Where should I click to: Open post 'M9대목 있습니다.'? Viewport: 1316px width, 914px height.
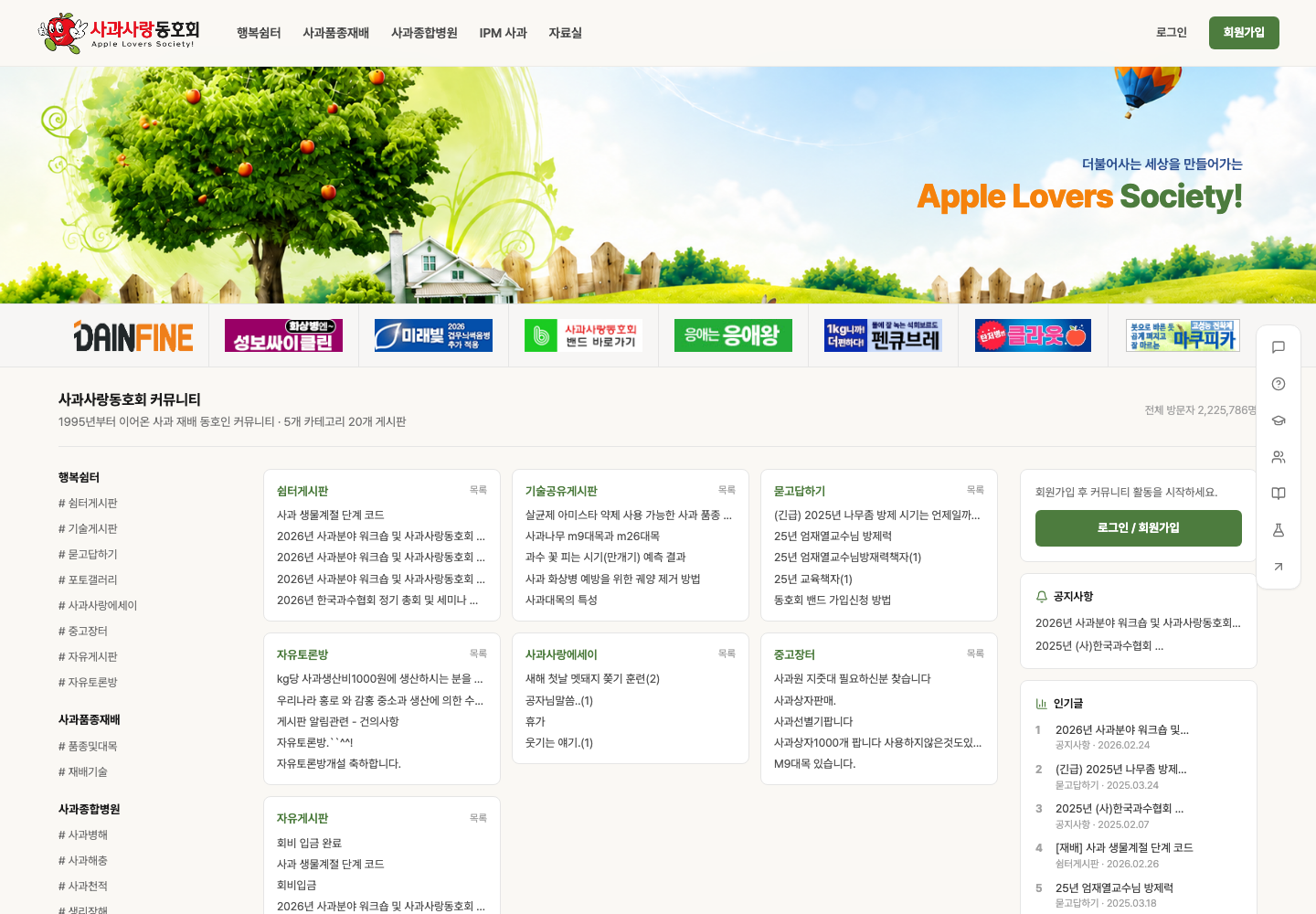click(815, 764)
